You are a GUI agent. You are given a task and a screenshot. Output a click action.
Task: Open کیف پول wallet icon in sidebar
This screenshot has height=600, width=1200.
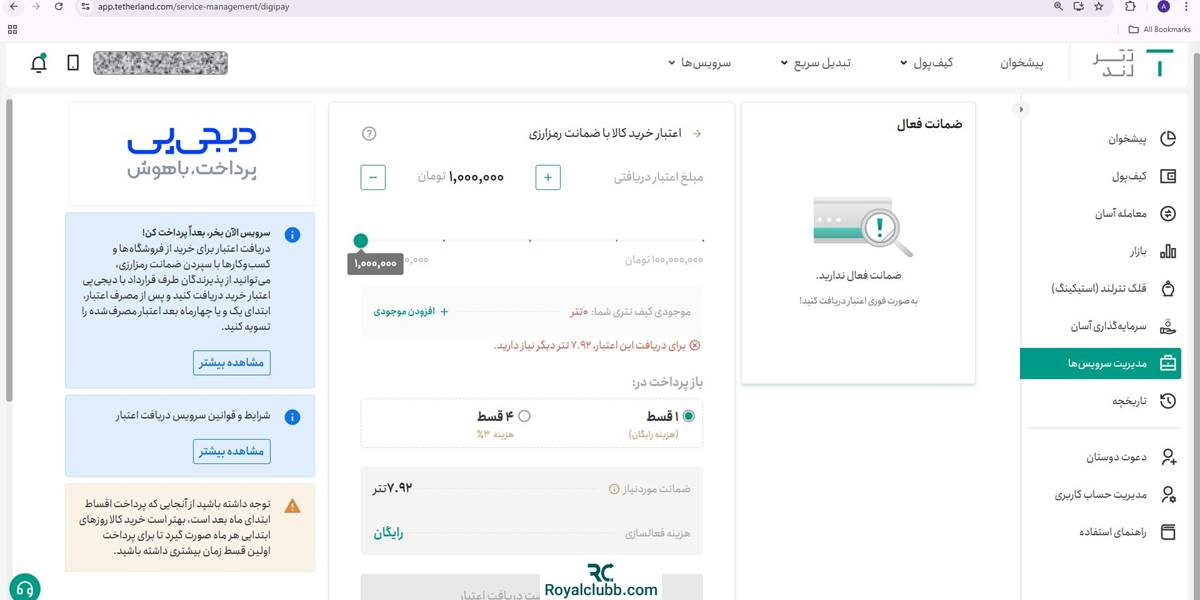click(x=1167, y=176)
